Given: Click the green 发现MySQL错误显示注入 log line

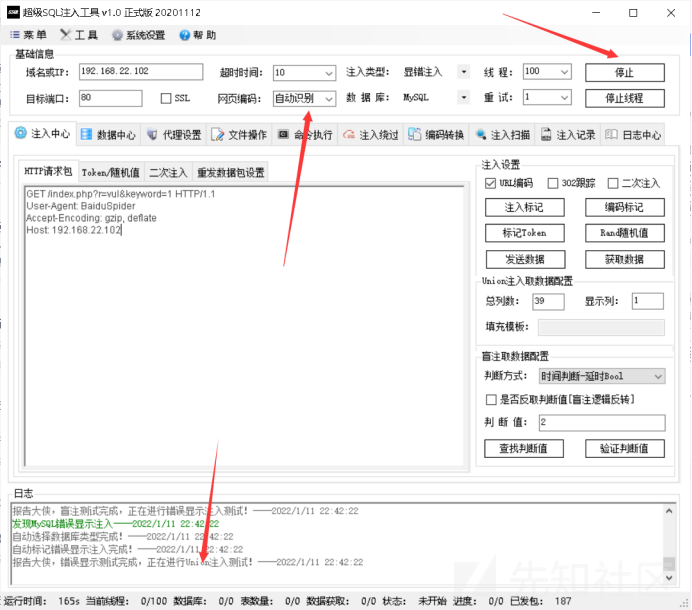Looking at the screenshot, I should pos(116,523).
